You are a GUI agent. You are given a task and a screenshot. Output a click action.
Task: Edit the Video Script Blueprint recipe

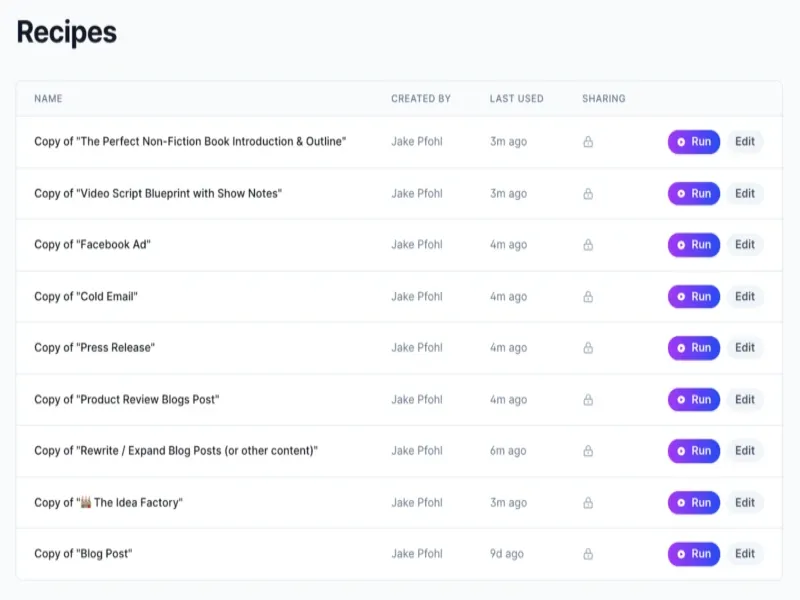pyautogui.click(x=745, y=194)
